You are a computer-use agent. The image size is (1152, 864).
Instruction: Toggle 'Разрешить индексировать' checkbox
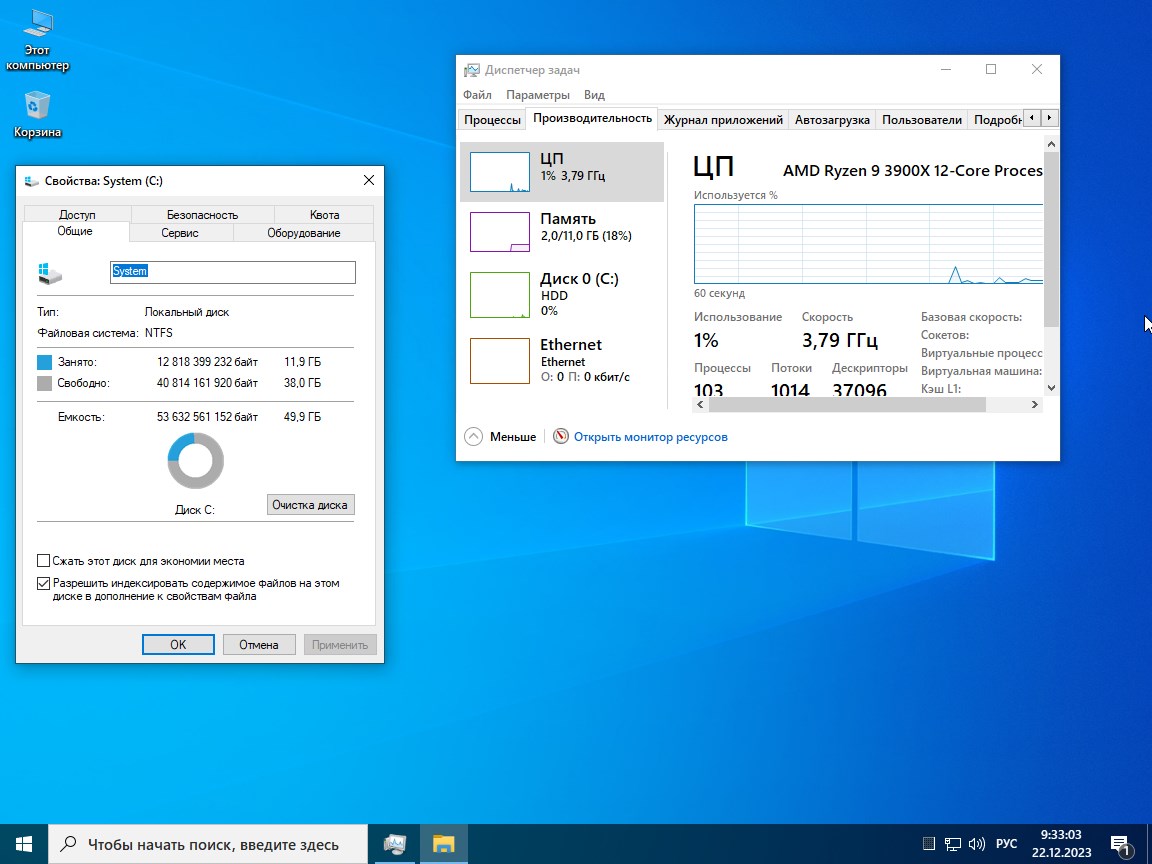44,583
